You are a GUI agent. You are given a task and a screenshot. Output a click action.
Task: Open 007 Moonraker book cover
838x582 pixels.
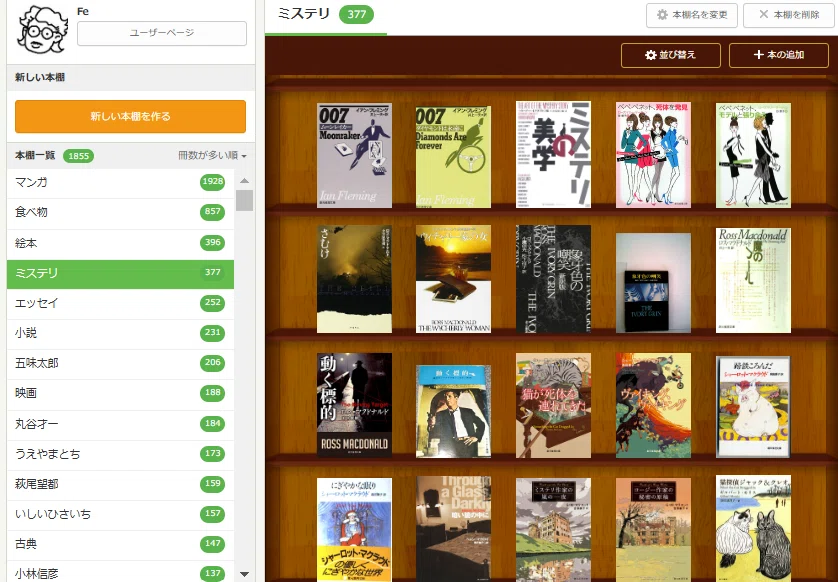click(x=354, y=156)
